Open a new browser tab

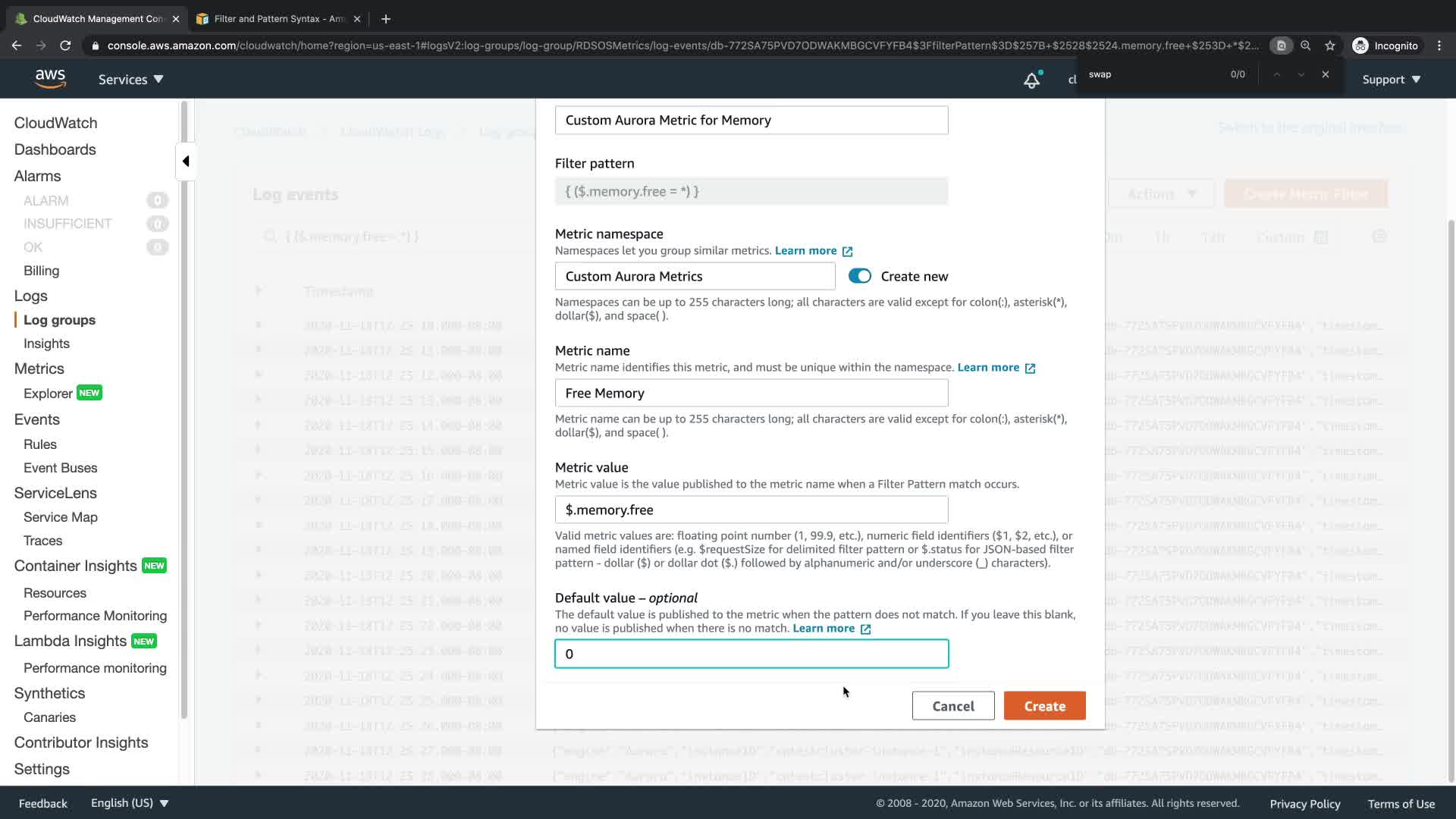tap(385, 19)
